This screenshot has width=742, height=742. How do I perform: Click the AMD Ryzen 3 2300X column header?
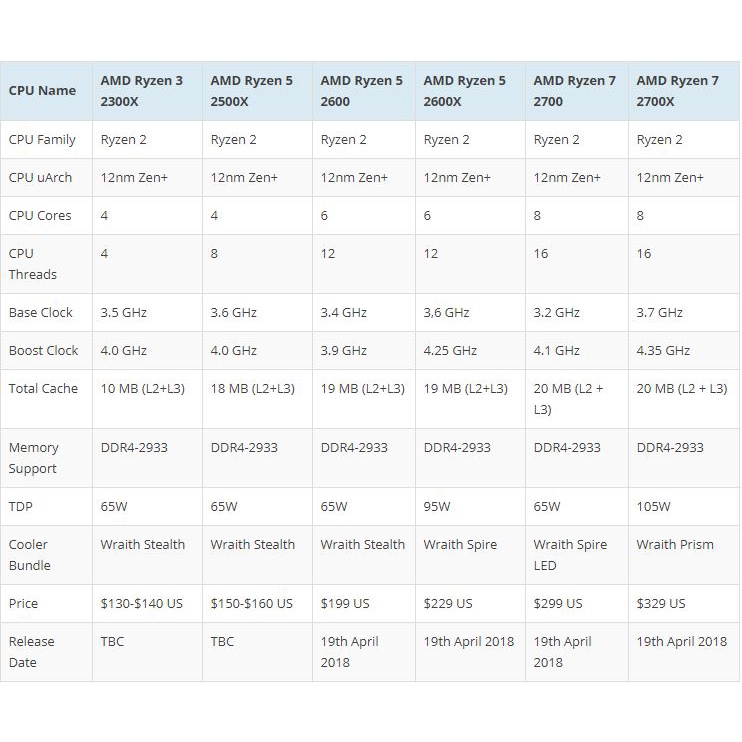pyautogui.click(x=141, y=91)
